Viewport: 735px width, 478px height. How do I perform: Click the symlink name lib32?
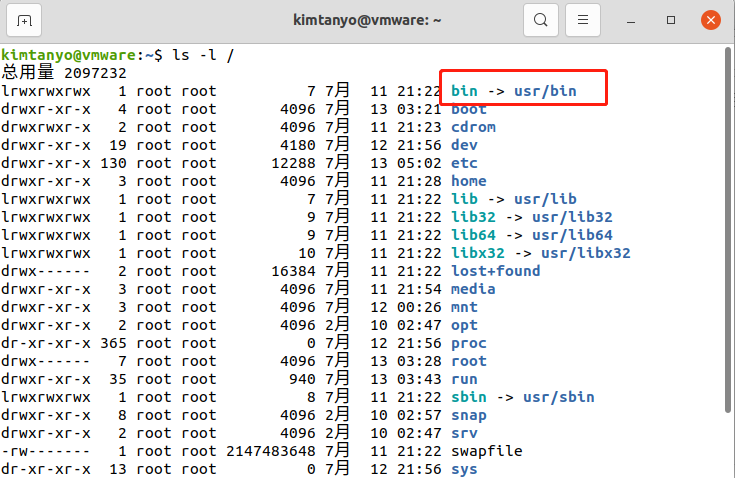[x=473, y=217]
